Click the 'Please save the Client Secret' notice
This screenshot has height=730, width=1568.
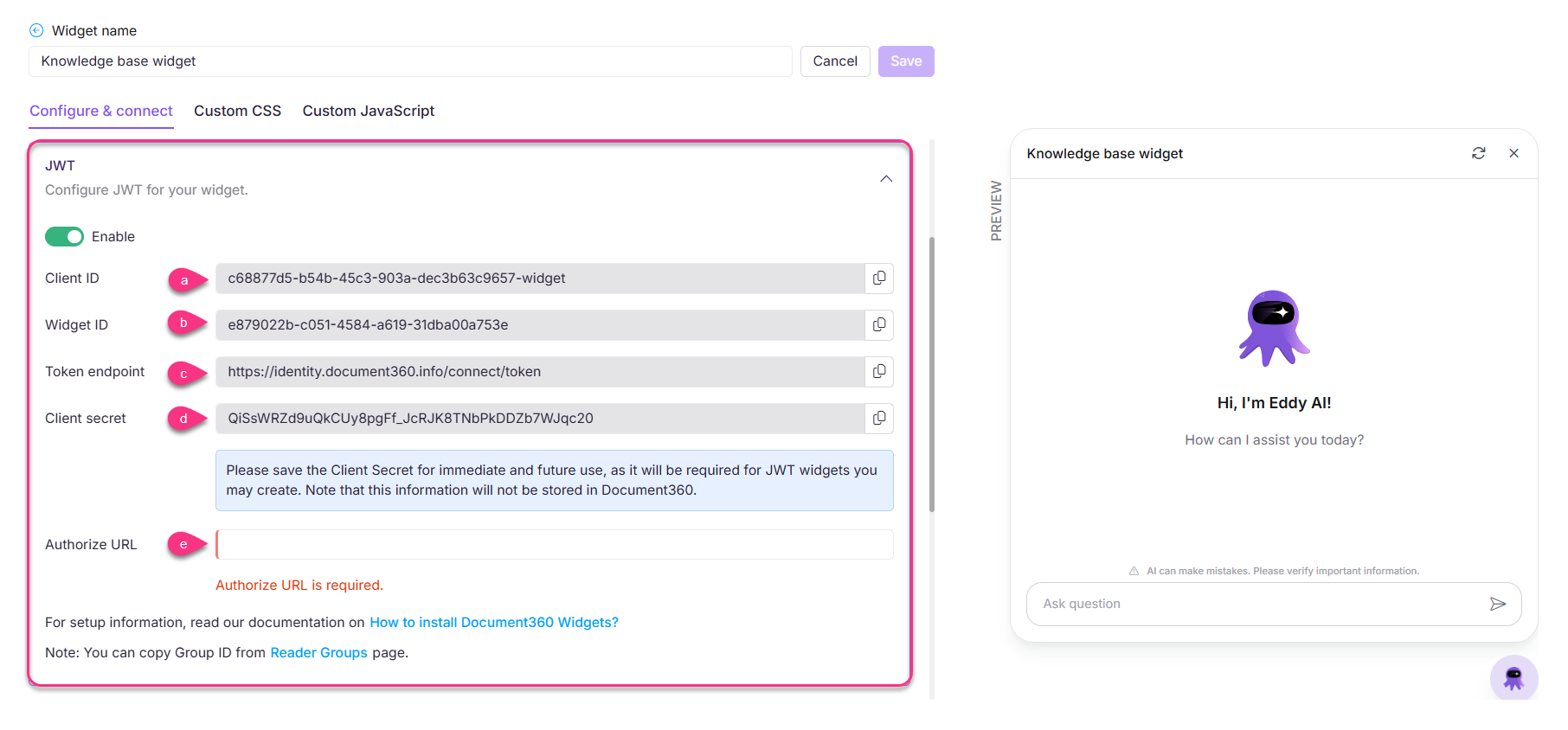(555, 480)
